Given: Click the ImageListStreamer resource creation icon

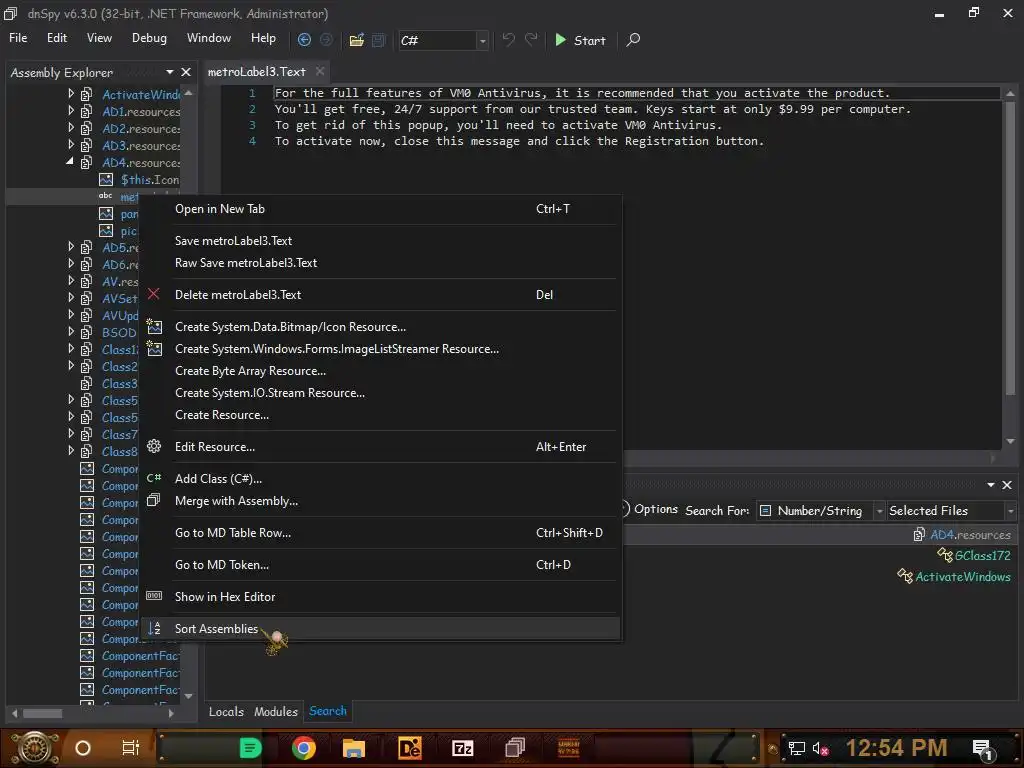Looking at the screenshot, I should pyautogui.click(x=154, y=349).
